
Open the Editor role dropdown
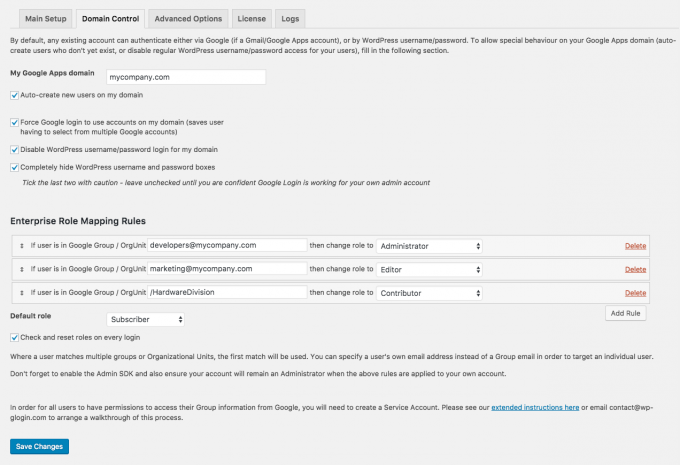[x=429, y=269]
